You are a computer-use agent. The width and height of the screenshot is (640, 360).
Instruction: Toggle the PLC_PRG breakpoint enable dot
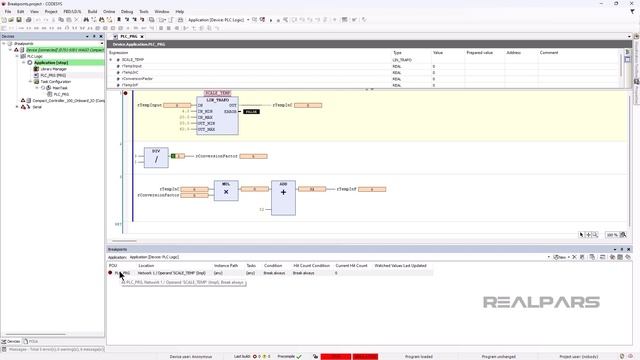[110, 273]
